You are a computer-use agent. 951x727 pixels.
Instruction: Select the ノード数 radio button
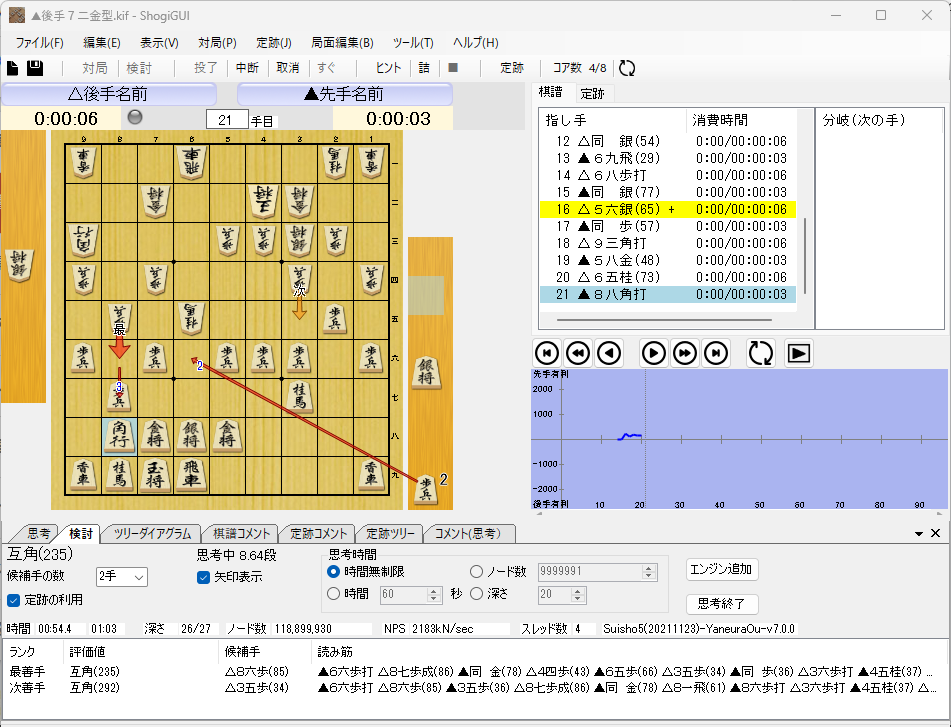pyautogui.click(x=476, y=571)
